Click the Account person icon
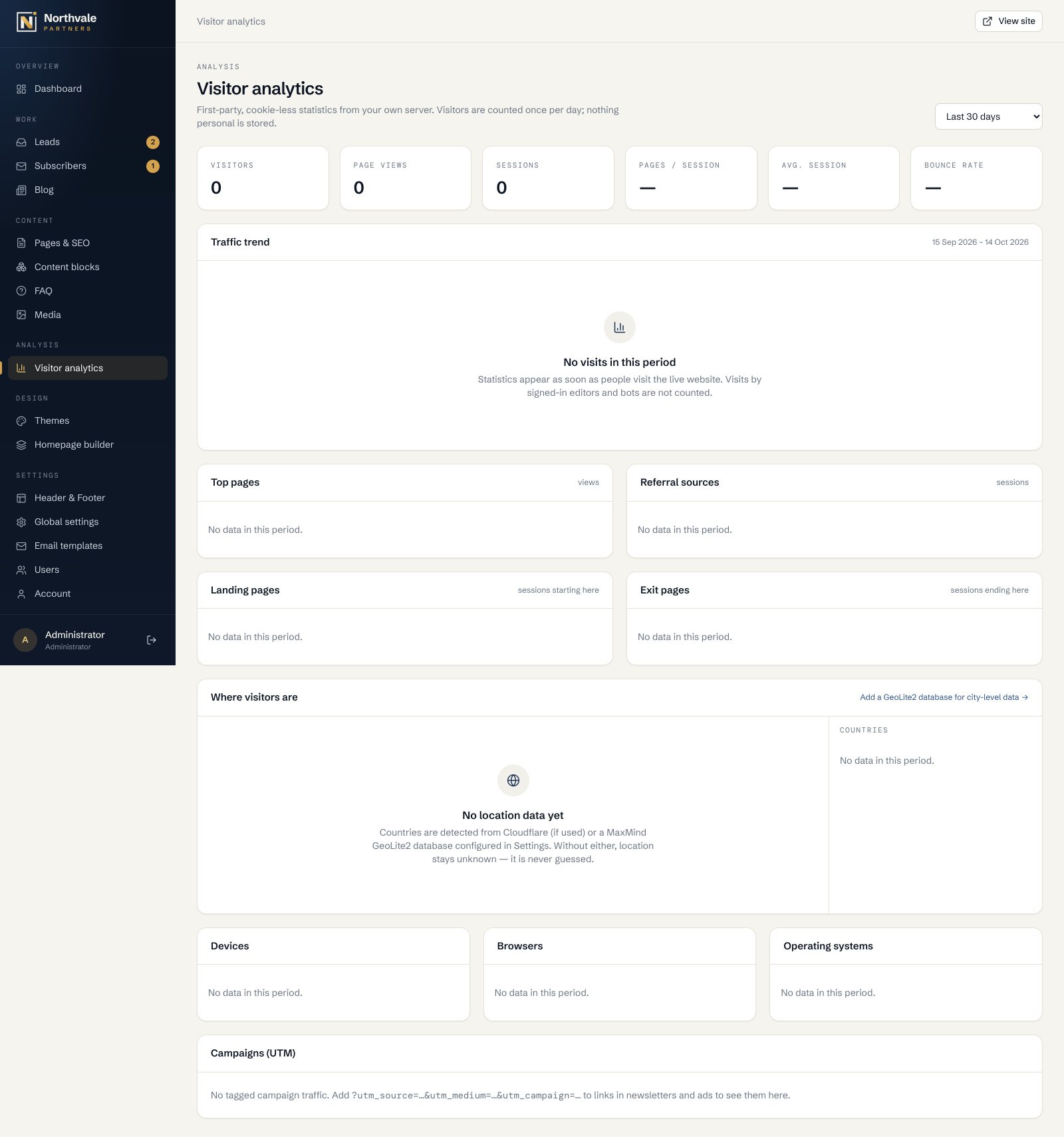 tap(21, 594)
